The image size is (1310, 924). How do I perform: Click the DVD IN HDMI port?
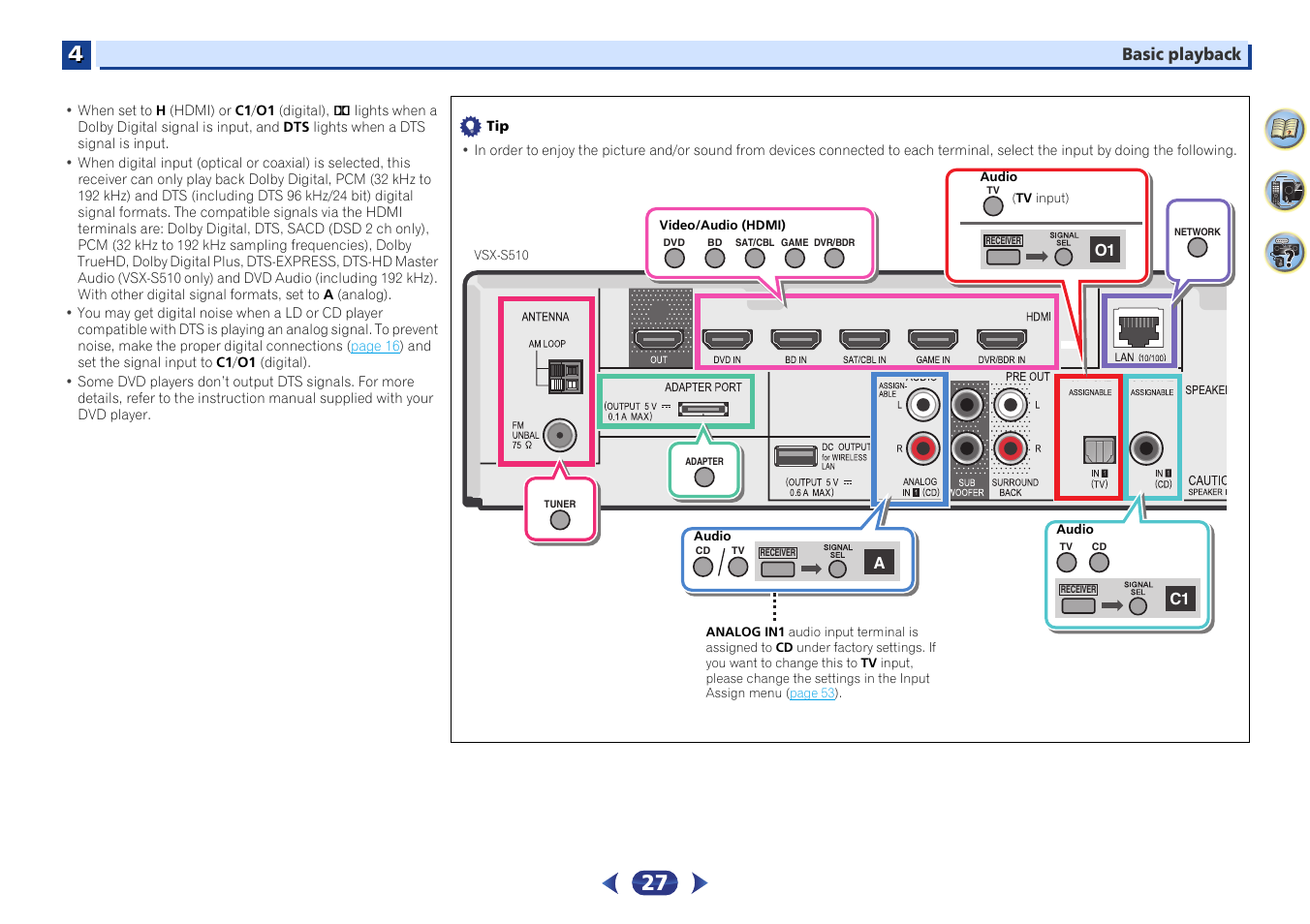coord(728,339)
